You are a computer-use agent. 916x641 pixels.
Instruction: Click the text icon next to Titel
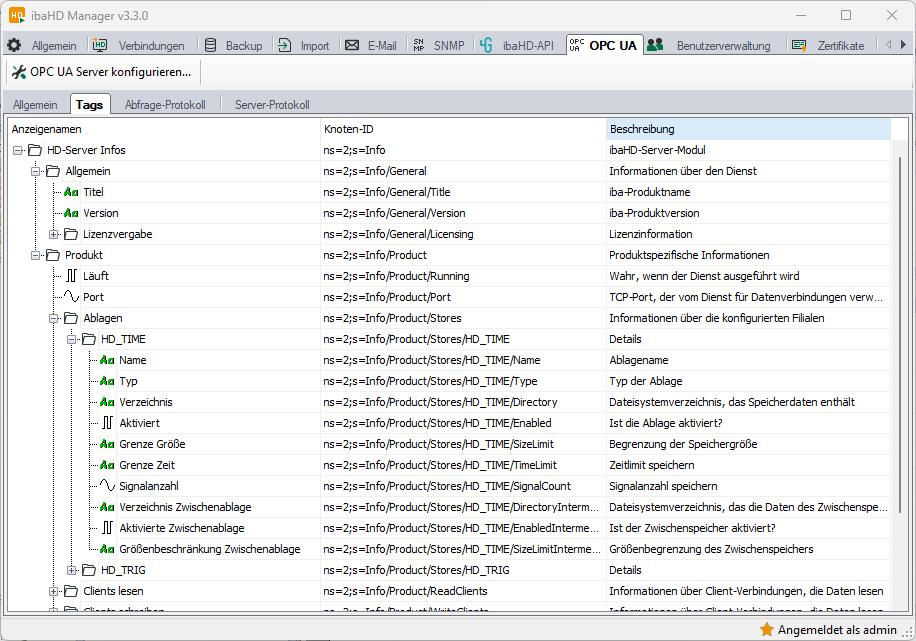coord(71,192)
